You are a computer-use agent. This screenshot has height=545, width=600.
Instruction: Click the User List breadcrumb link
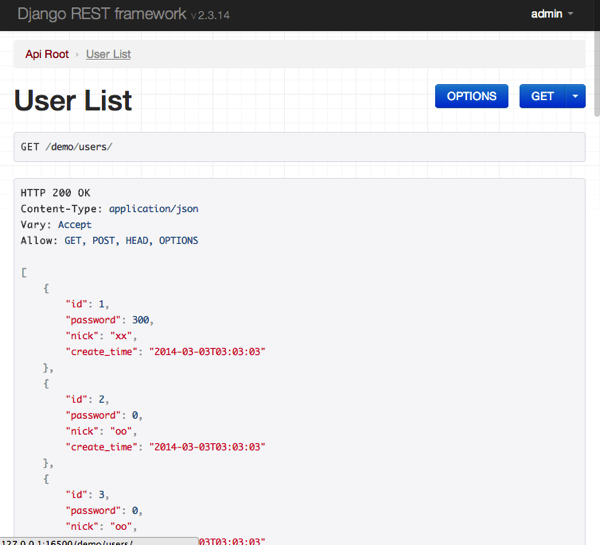point(108,54)
